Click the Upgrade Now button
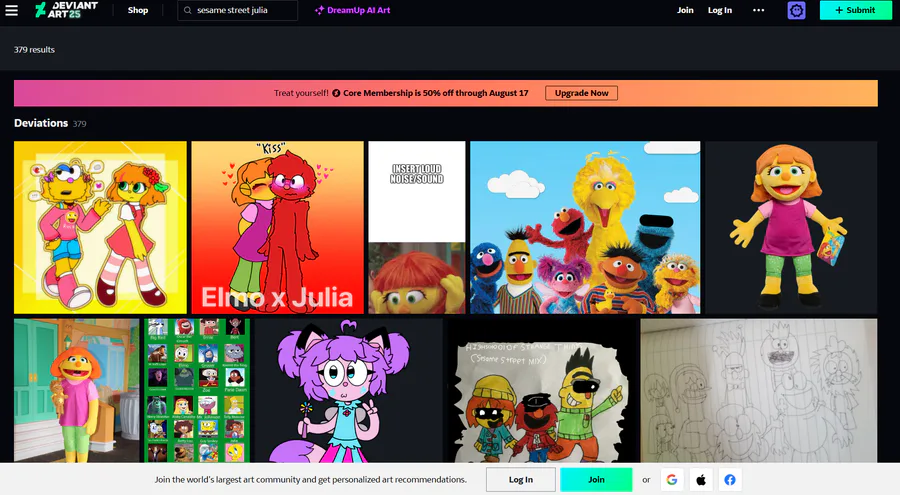900x495 pixels. [581, 93]
